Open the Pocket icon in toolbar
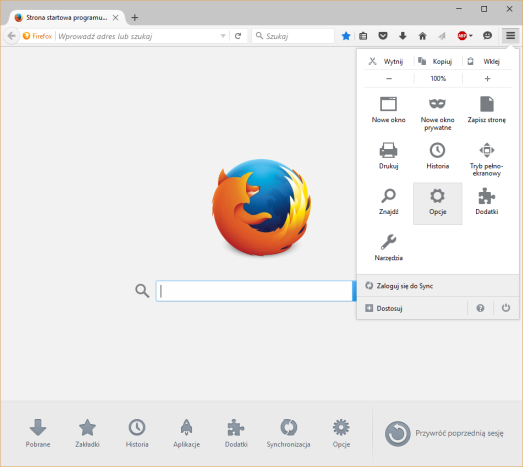Screen dimensions: 523x467 tap(383, 35)
